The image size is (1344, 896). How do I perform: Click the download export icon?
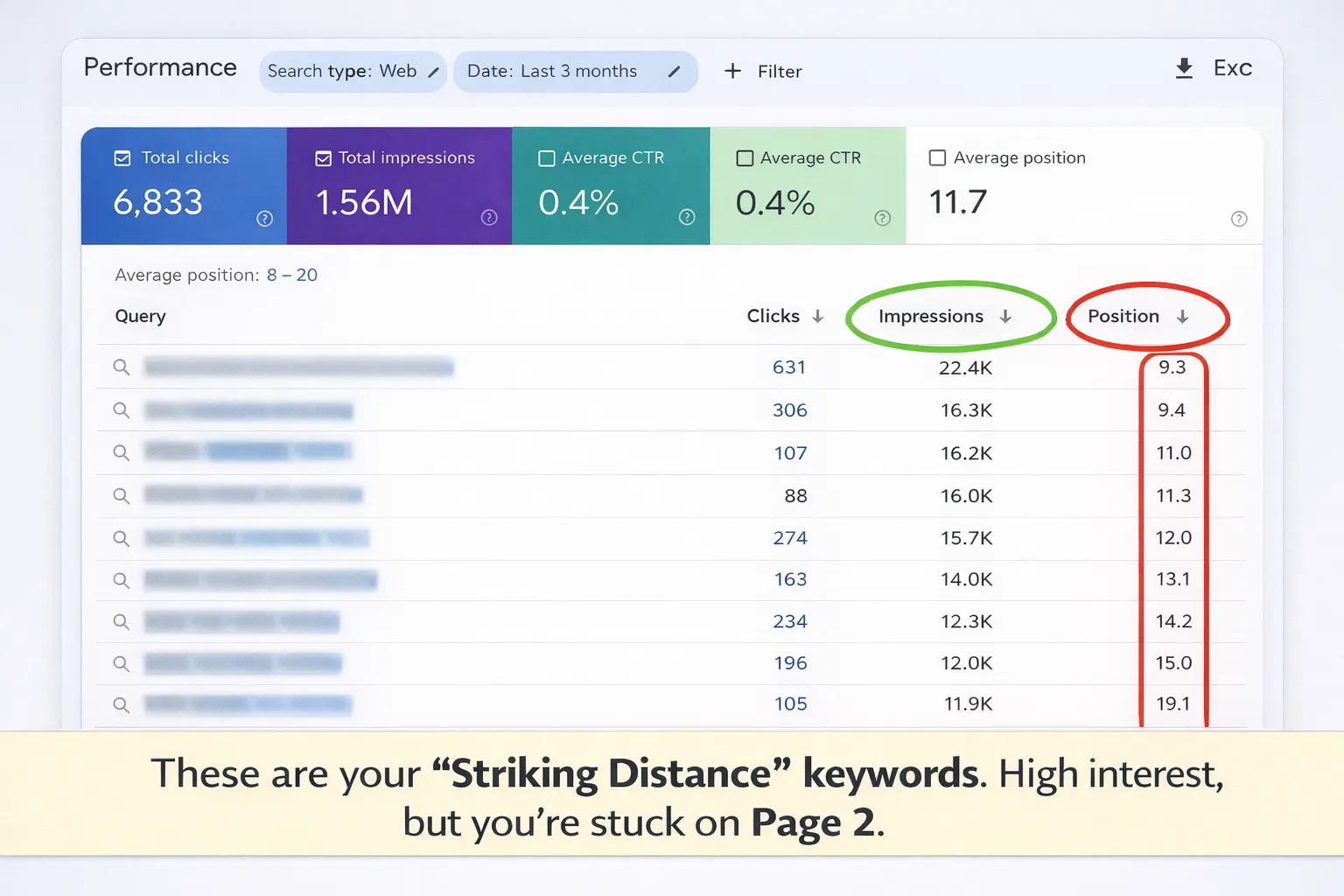pos(1184,68)
